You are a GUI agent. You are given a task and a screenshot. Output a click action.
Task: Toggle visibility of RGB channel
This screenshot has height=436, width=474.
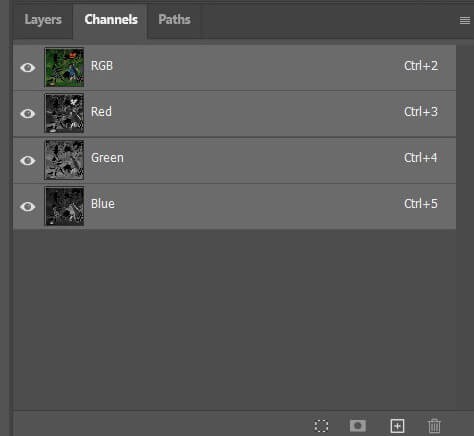(28, 68)
